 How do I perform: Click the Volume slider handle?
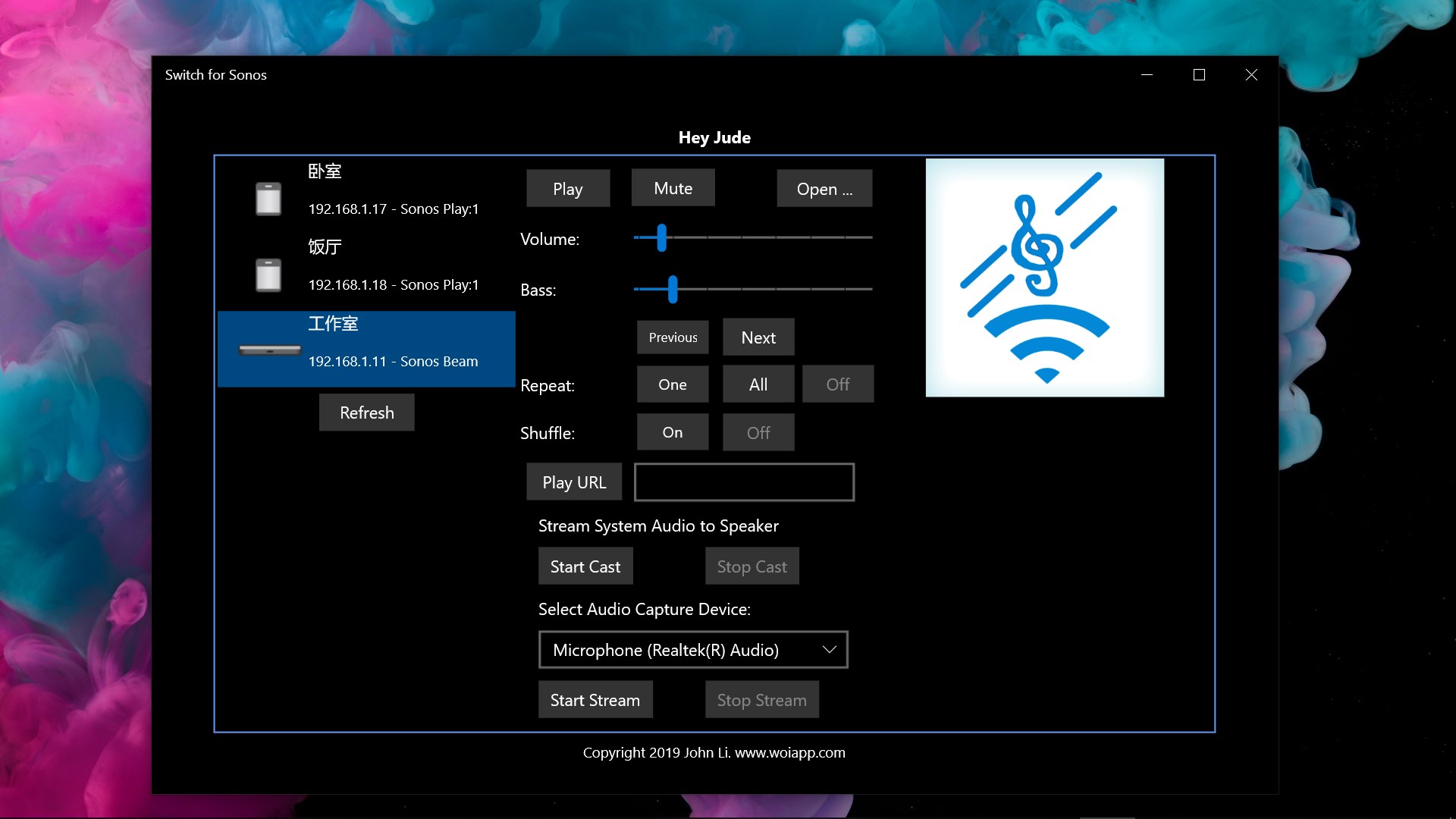[x=662, y=238]
